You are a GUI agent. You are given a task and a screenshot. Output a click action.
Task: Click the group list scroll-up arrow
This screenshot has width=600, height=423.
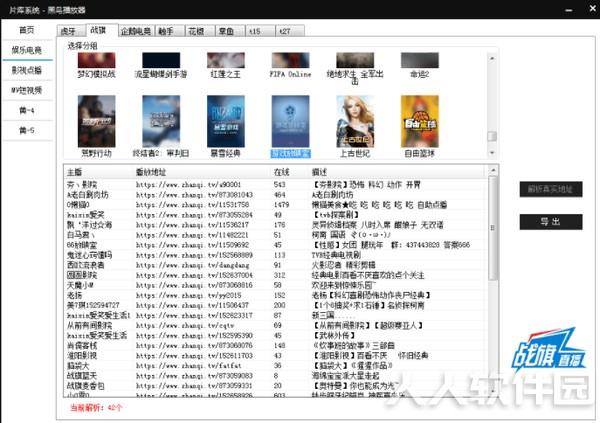492,58
